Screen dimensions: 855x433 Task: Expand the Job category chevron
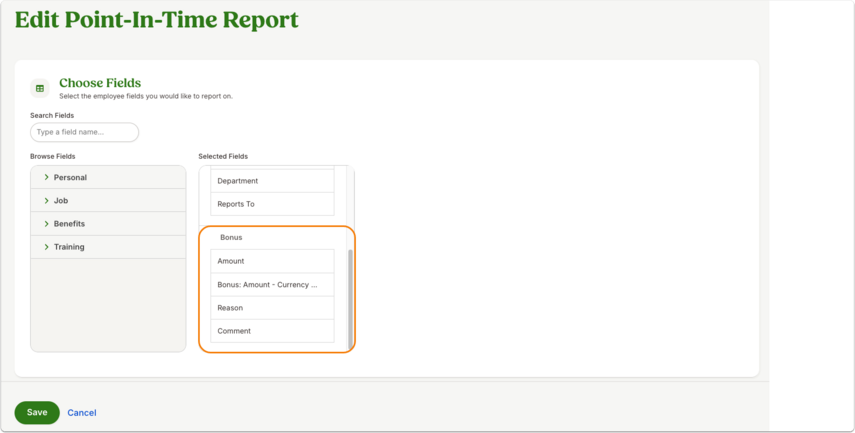tap(46, 201)
